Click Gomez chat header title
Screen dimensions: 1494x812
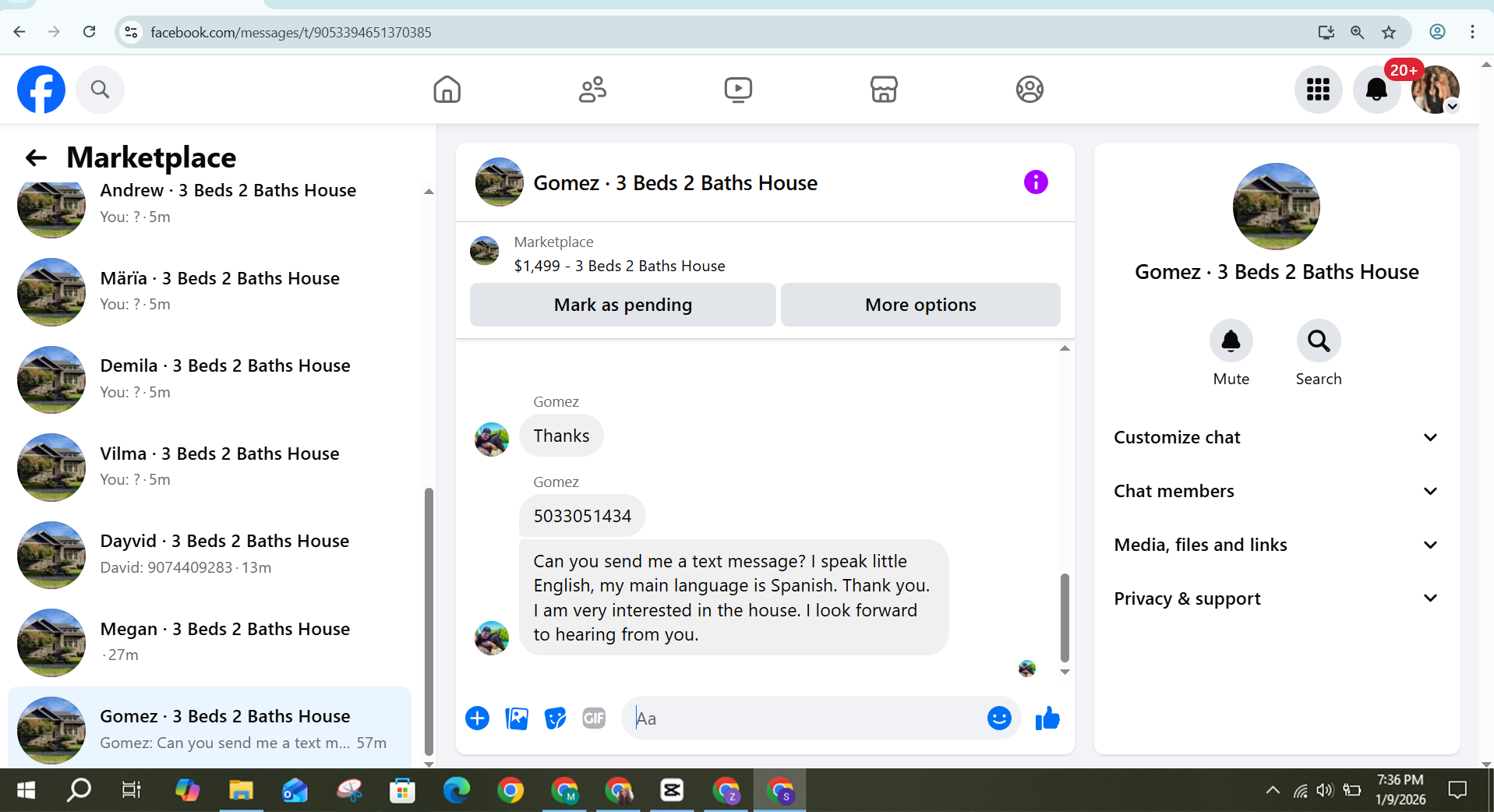[675, 183]
